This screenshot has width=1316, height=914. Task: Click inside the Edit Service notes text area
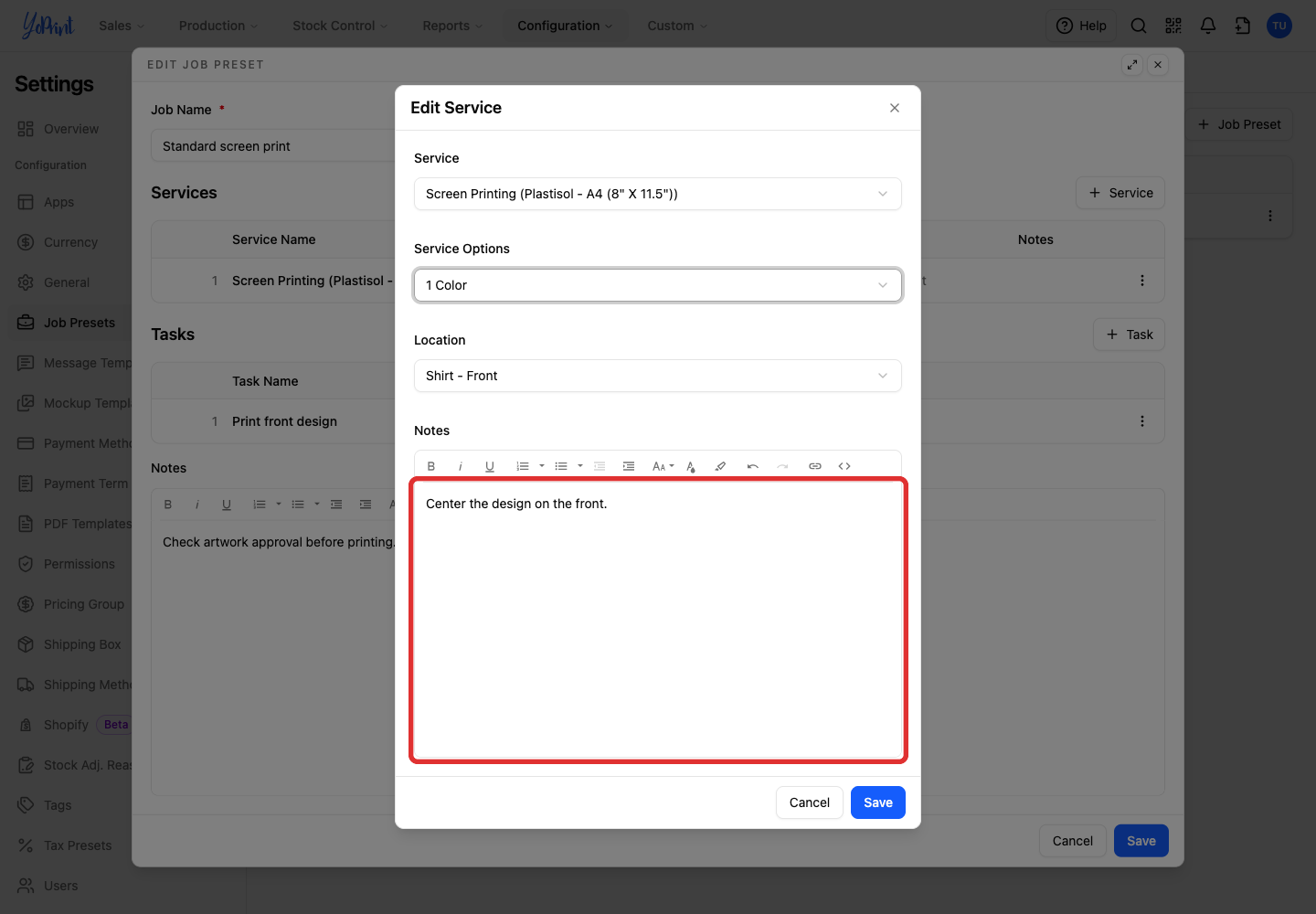(x=658, y=621)
